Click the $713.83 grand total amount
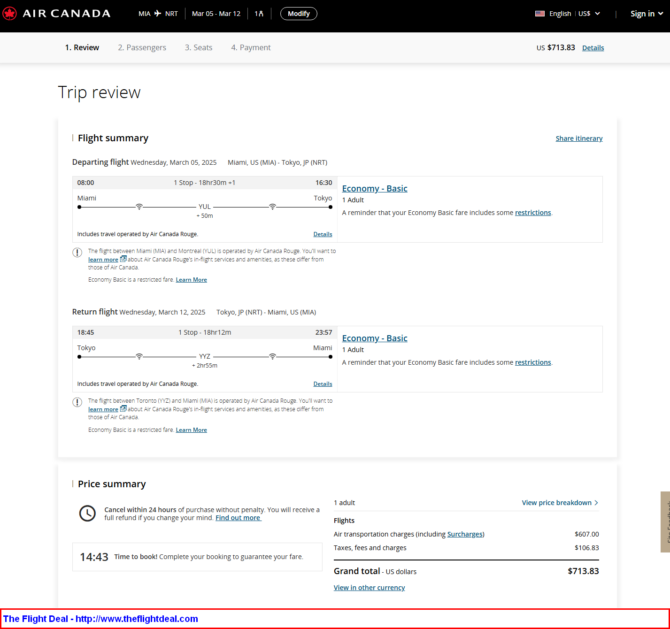 pyautogui.click(x=583, y=571)
